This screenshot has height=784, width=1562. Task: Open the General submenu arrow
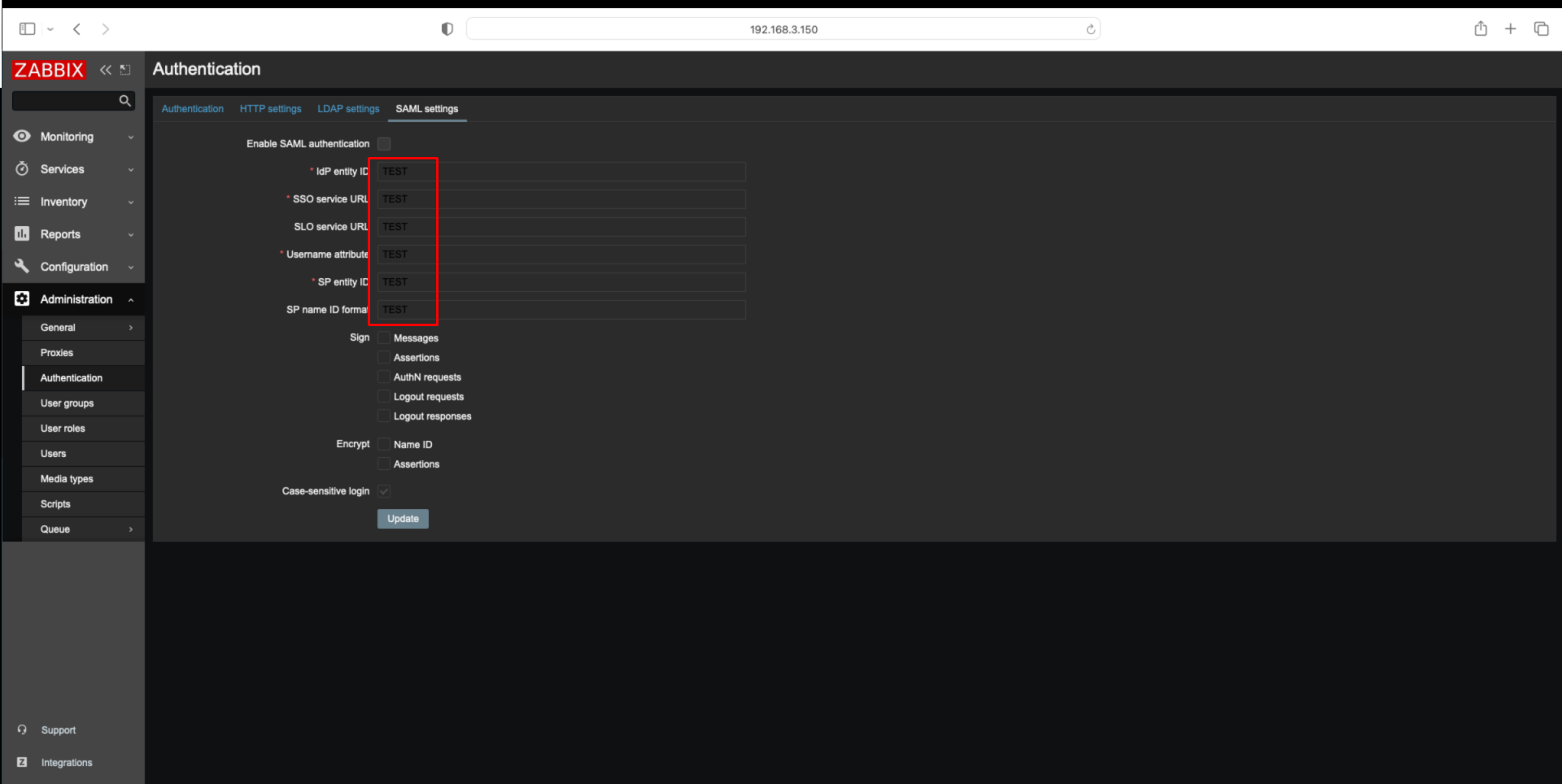click(x=131, y=328)
